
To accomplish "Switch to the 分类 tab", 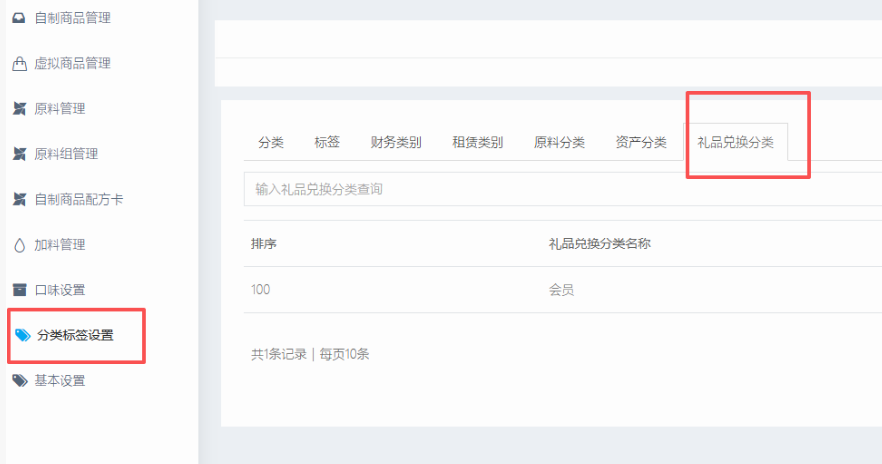I will point(271,142).
